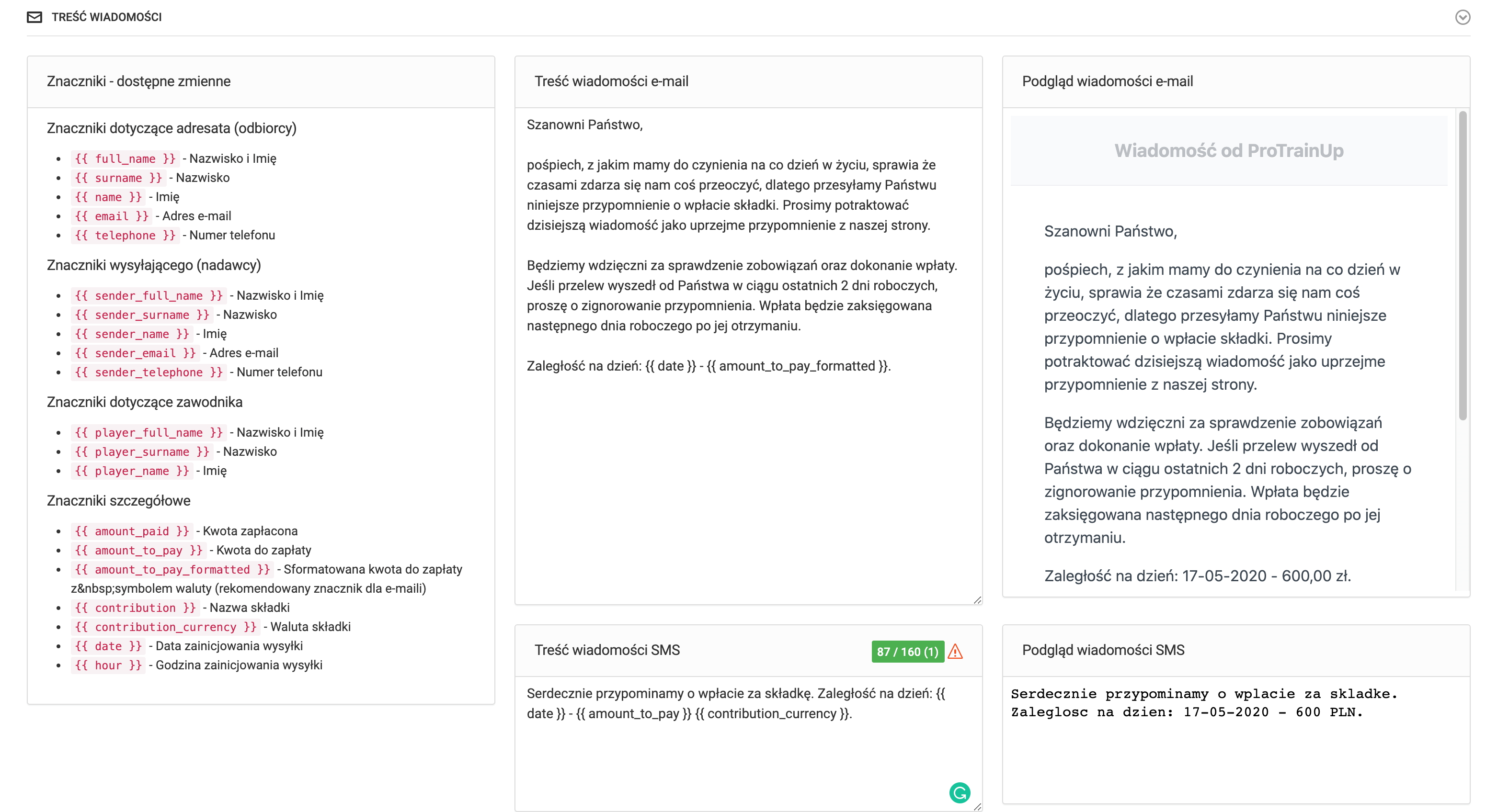Click the SMS textarea resize handle
This screenshot has height=812, width=1486.
[x=977, y=807]
